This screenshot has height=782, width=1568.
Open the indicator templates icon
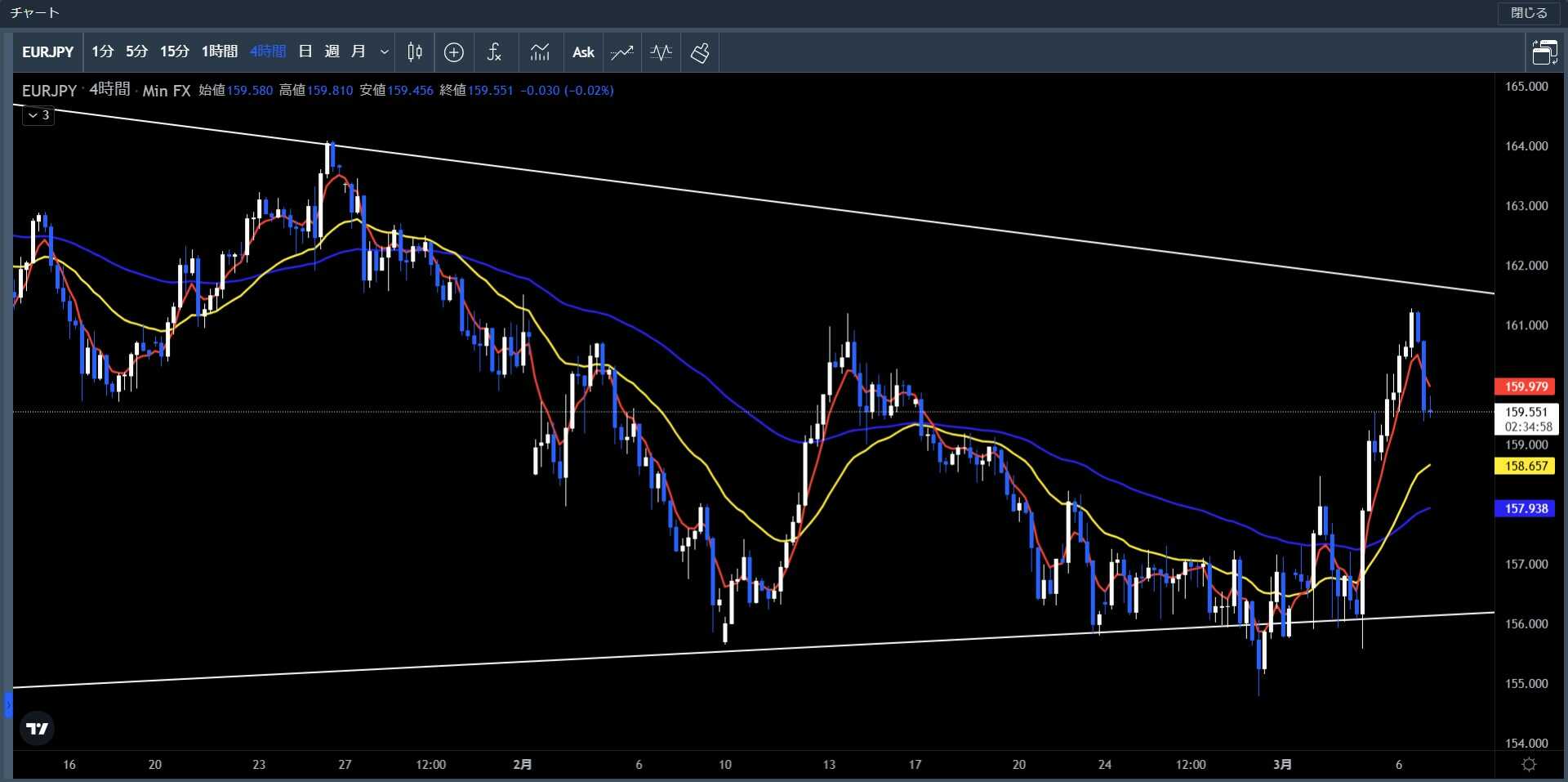(540, 52)
